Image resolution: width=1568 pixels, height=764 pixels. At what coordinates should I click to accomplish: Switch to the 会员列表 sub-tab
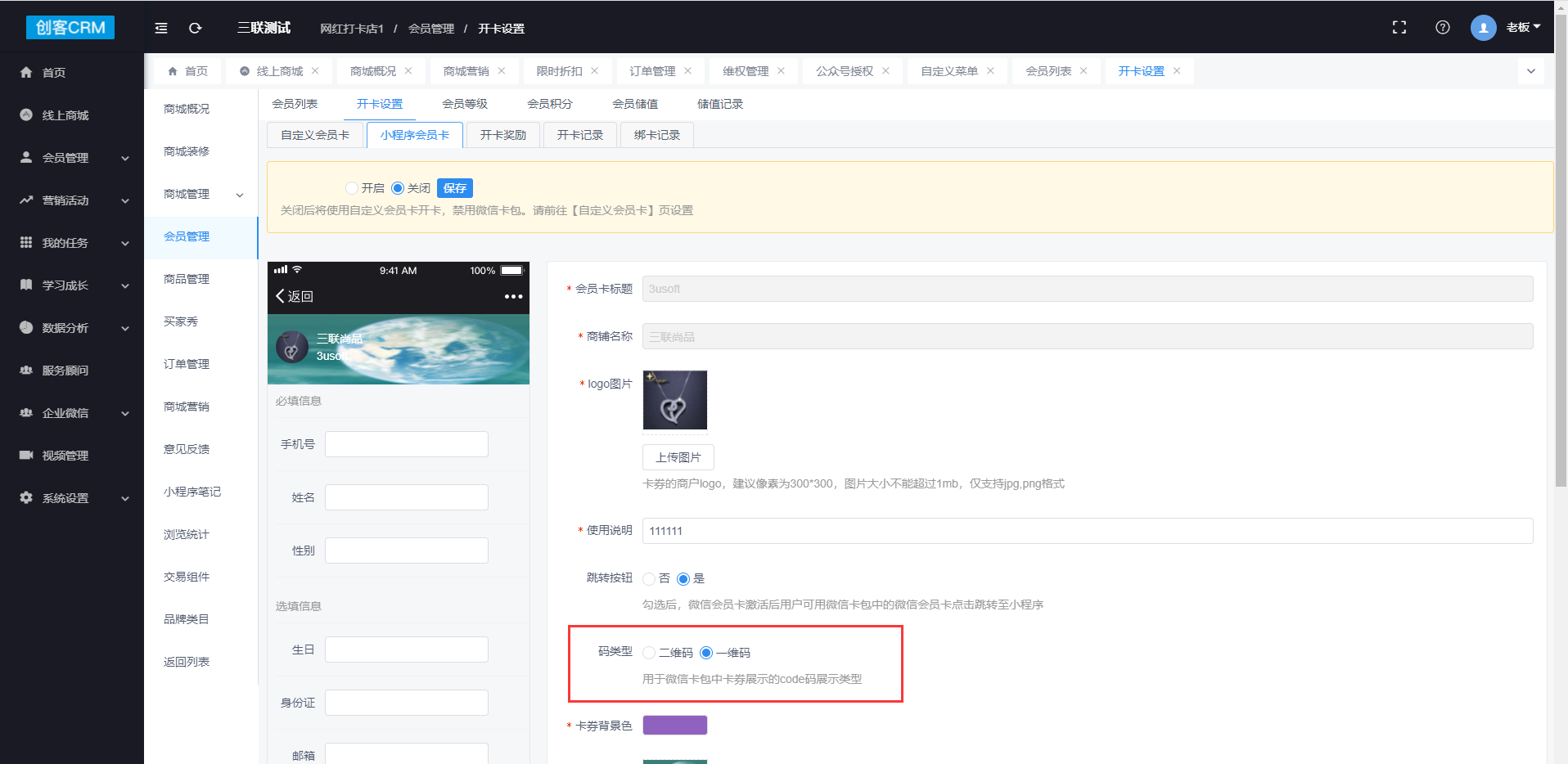click(x=295, y=104)
